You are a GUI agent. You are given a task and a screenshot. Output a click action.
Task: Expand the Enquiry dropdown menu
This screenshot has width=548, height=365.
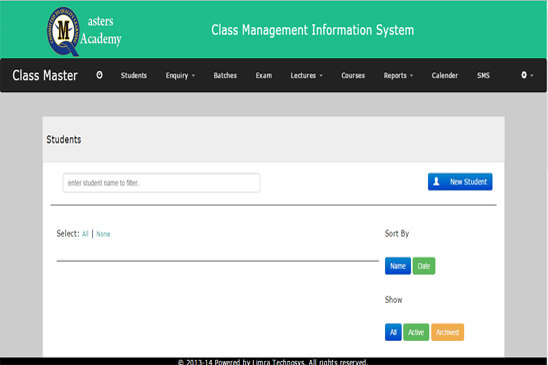click(x=180, y=76)
